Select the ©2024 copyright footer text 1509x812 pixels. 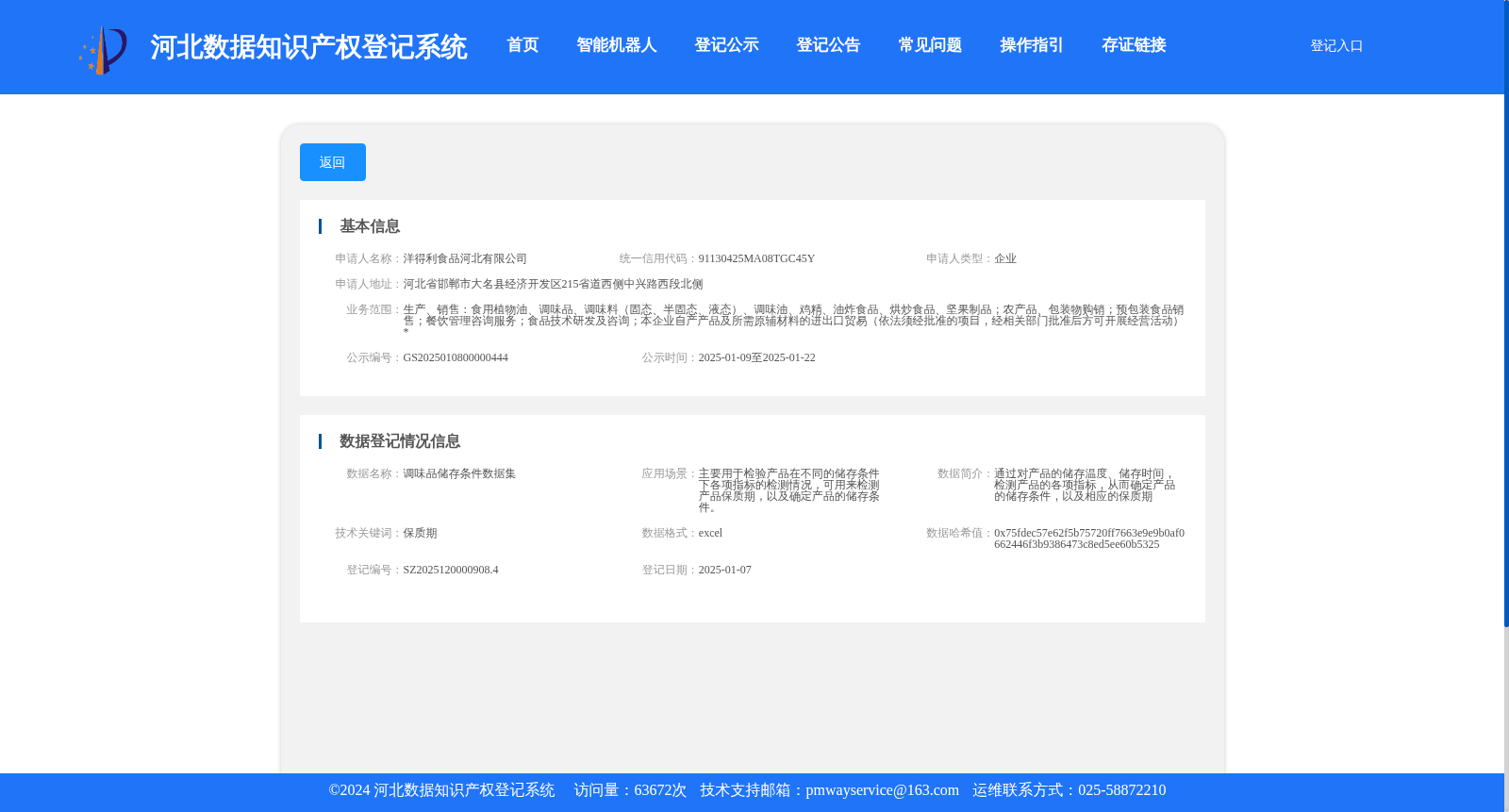pyautogui.click(x=441, y=790)
